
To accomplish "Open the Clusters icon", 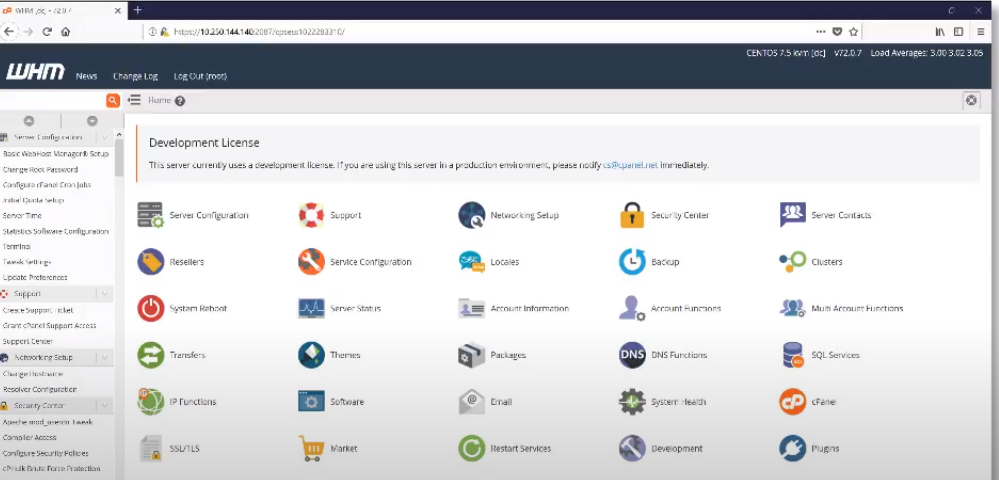I will (793, 261).
